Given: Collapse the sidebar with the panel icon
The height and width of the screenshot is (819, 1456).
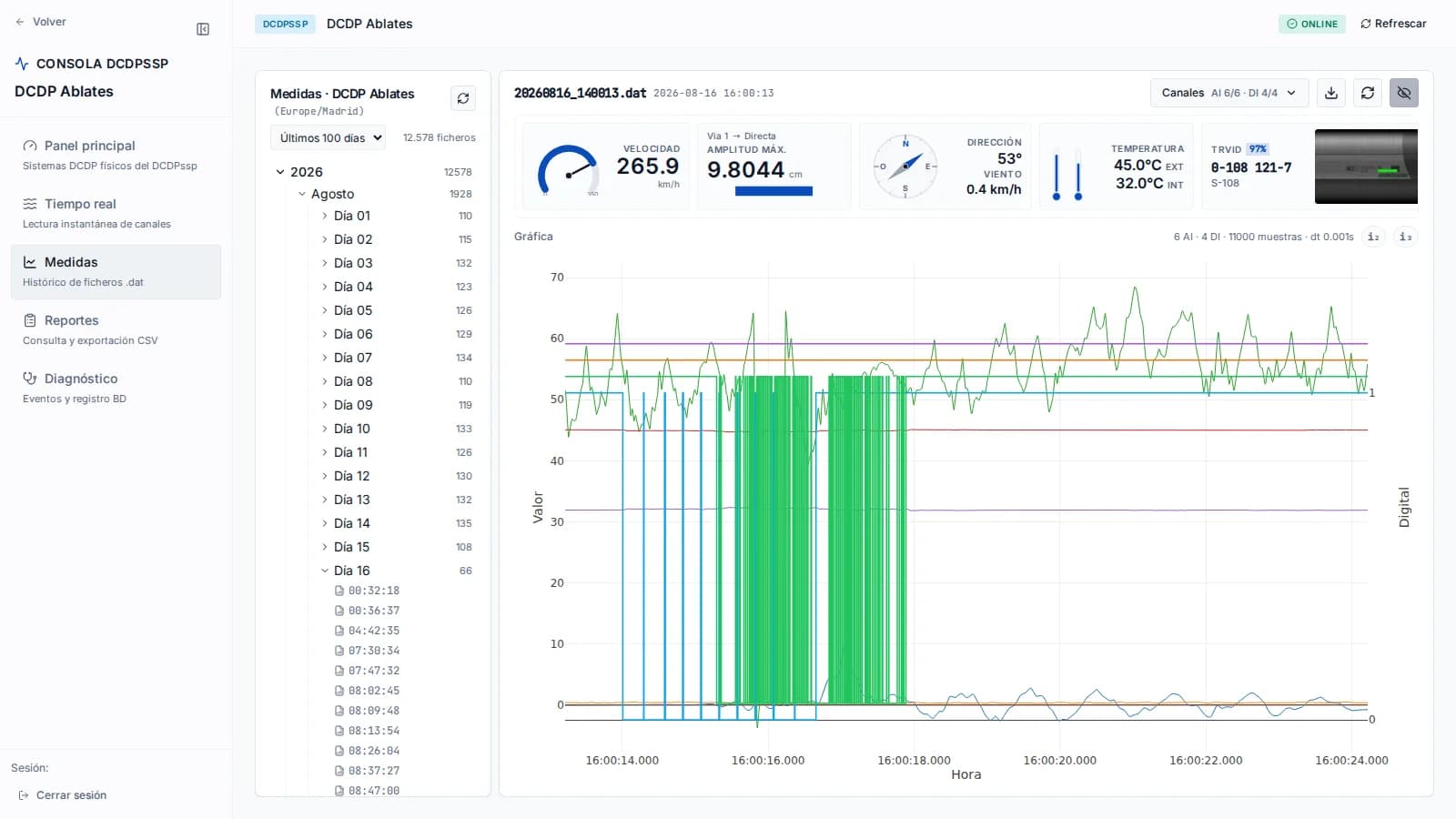Looking at the screenshot, I should (x=203, y=29).
